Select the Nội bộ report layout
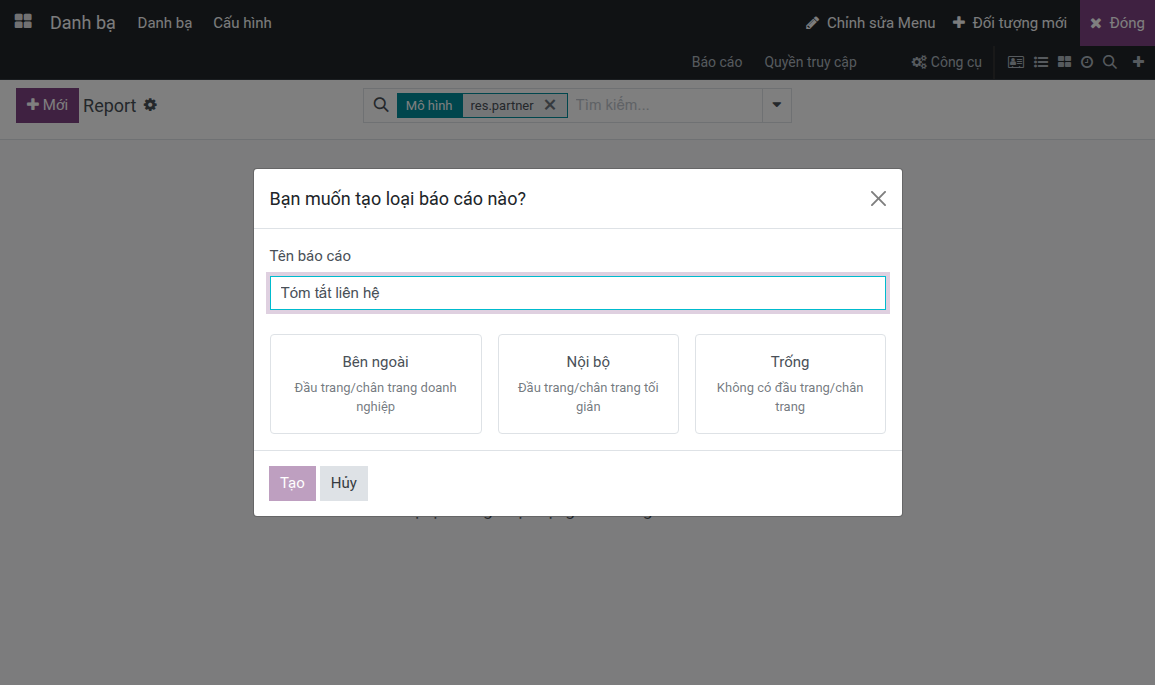 tap(588, 384)
